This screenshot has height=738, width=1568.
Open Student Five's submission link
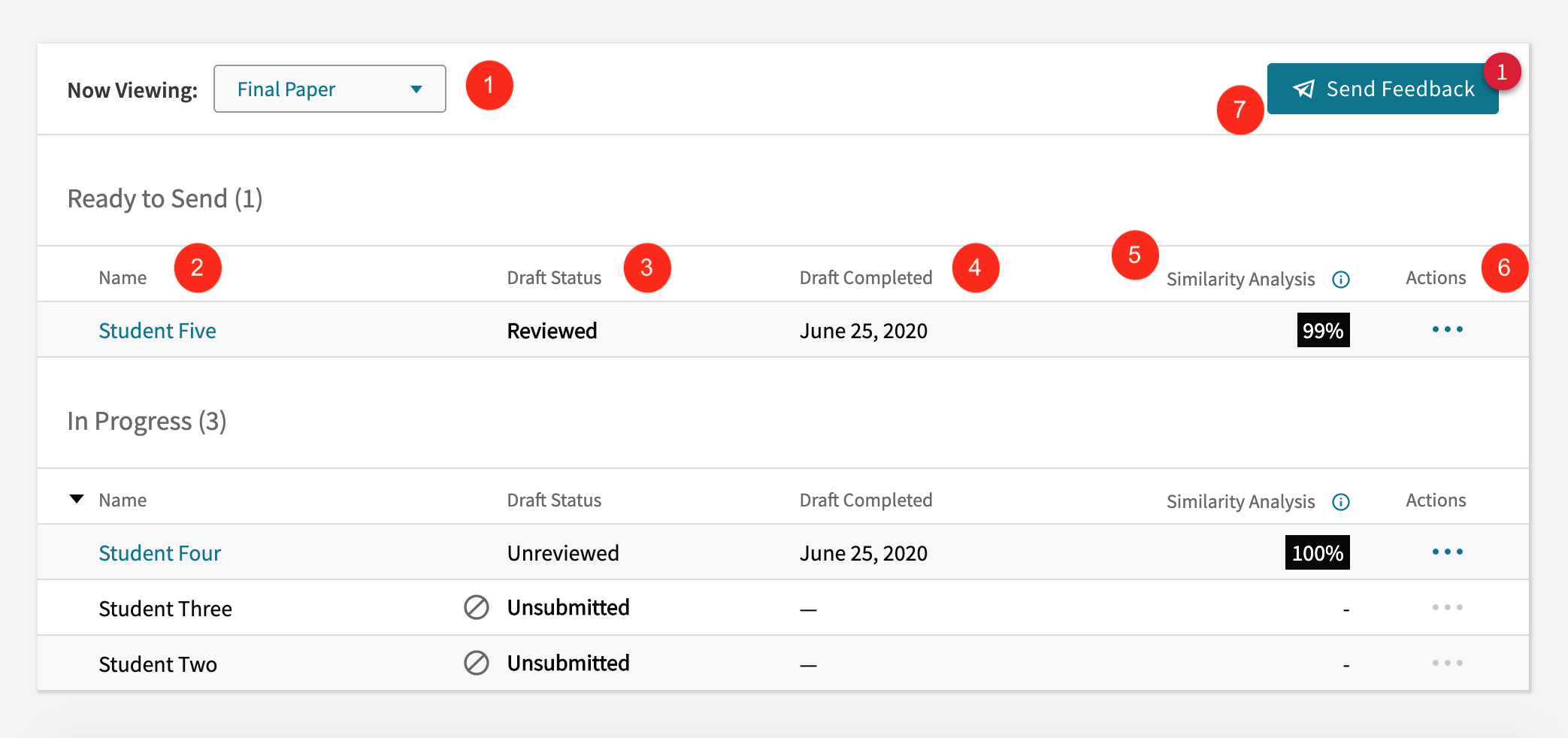[157, 330]
